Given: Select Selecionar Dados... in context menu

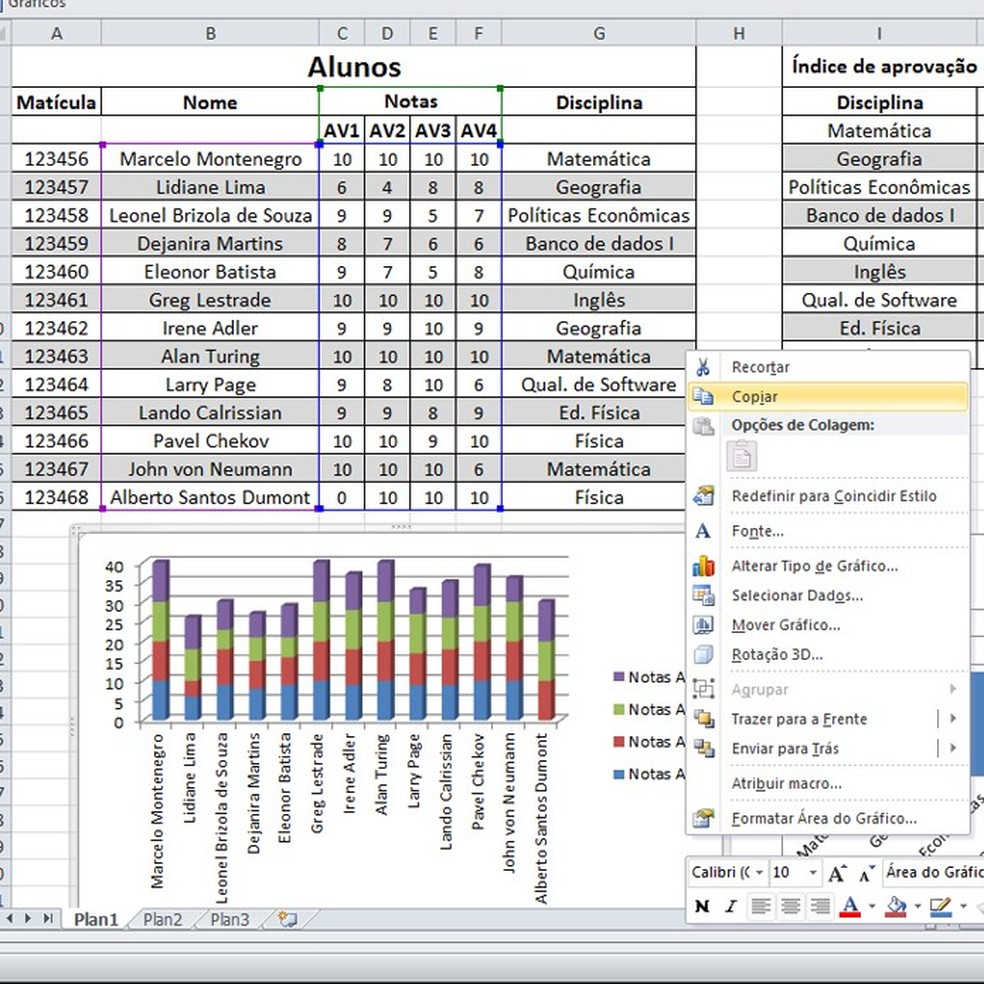Looking at the screenshot, I should click(x=797, y=596).
